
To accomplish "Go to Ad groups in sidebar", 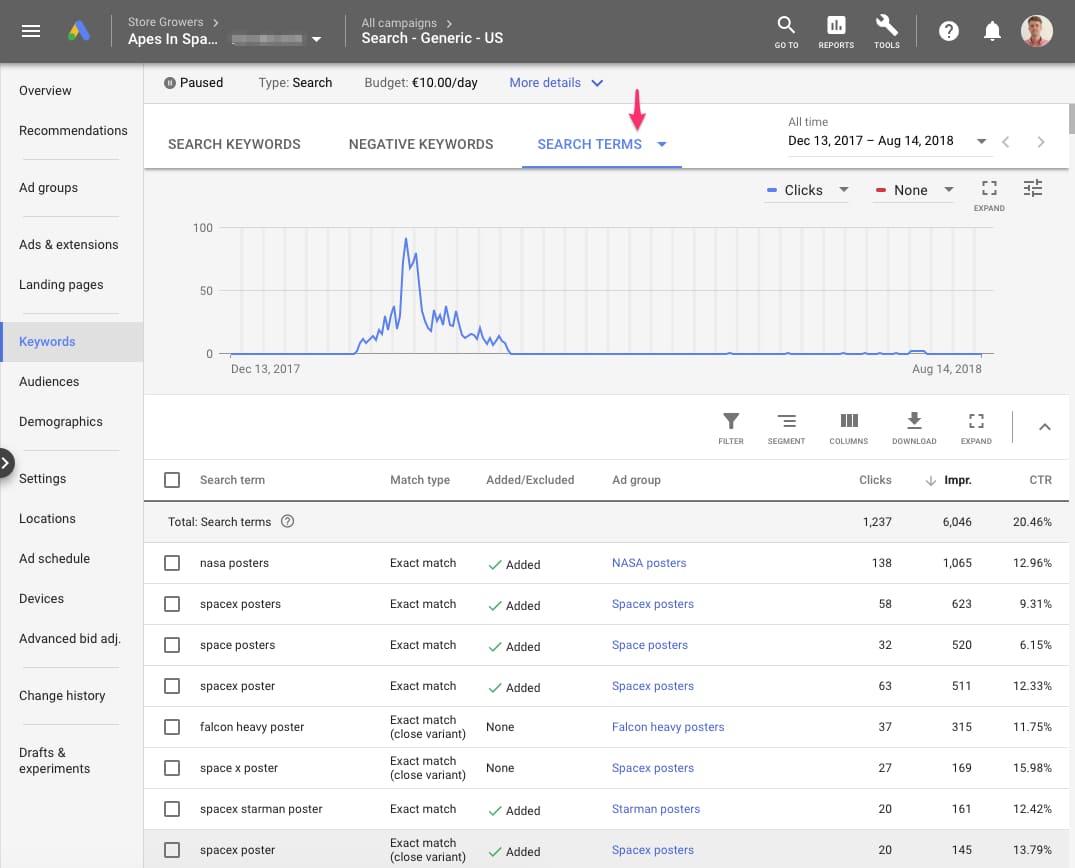I will point(48,188).
